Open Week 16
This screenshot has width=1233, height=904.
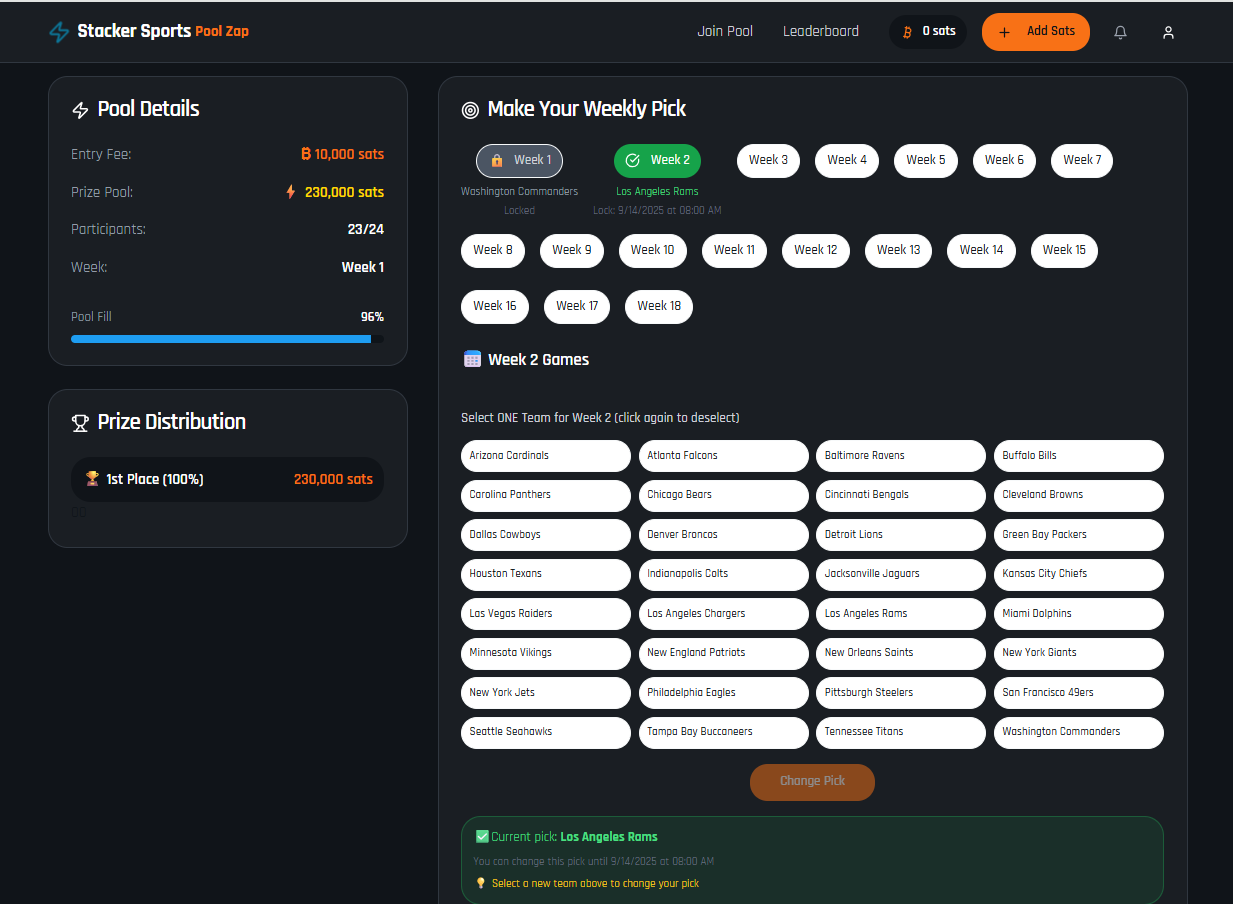point(495,306)
